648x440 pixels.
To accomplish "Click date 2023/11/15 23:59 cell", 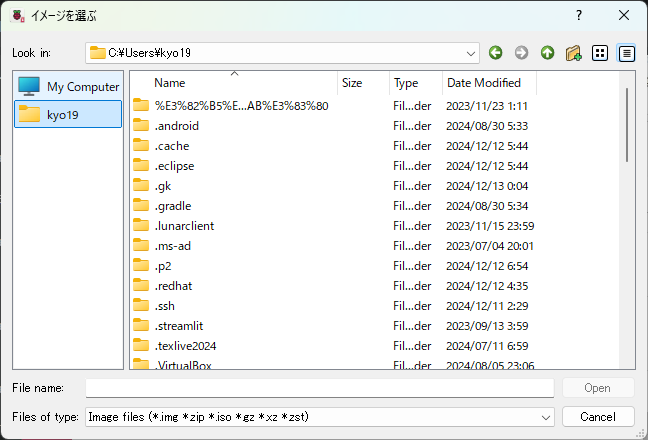I will (490, 226).
